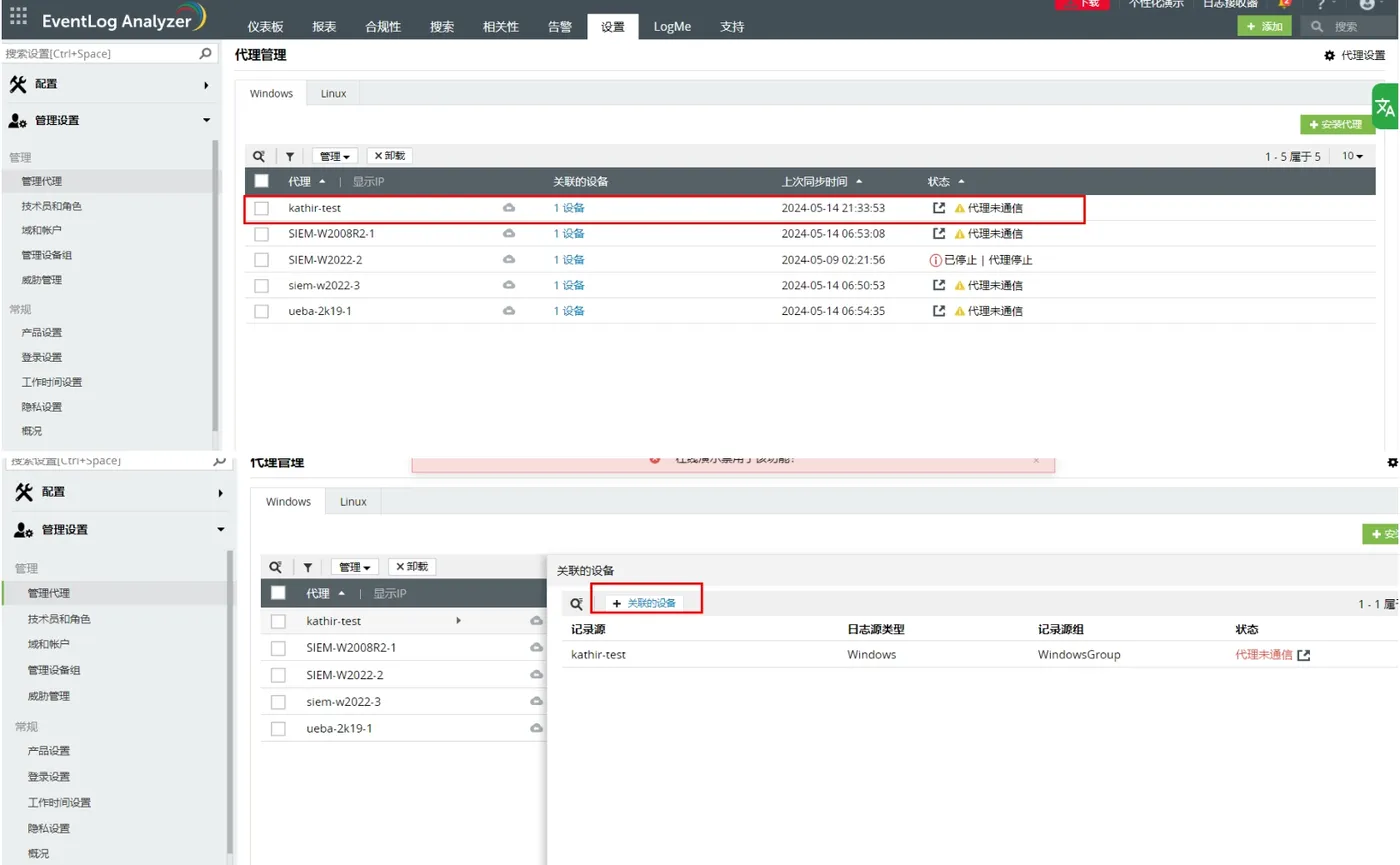Click the 显示IP link in top table header

[368, 182]
